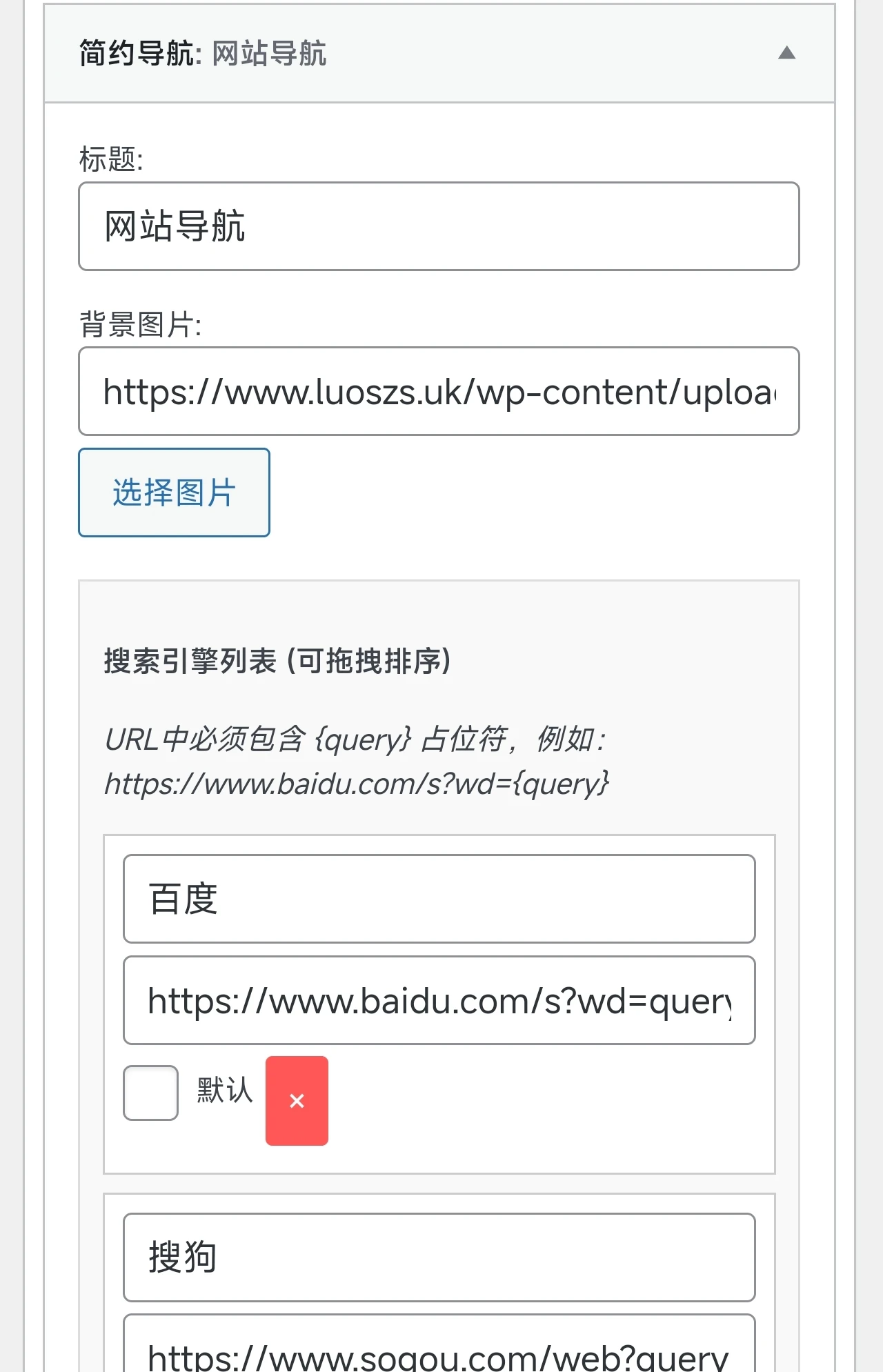Screen dimensions: 883x1372
Task: Edit the 搜狗 engine name field
Action: (439, 1257)
